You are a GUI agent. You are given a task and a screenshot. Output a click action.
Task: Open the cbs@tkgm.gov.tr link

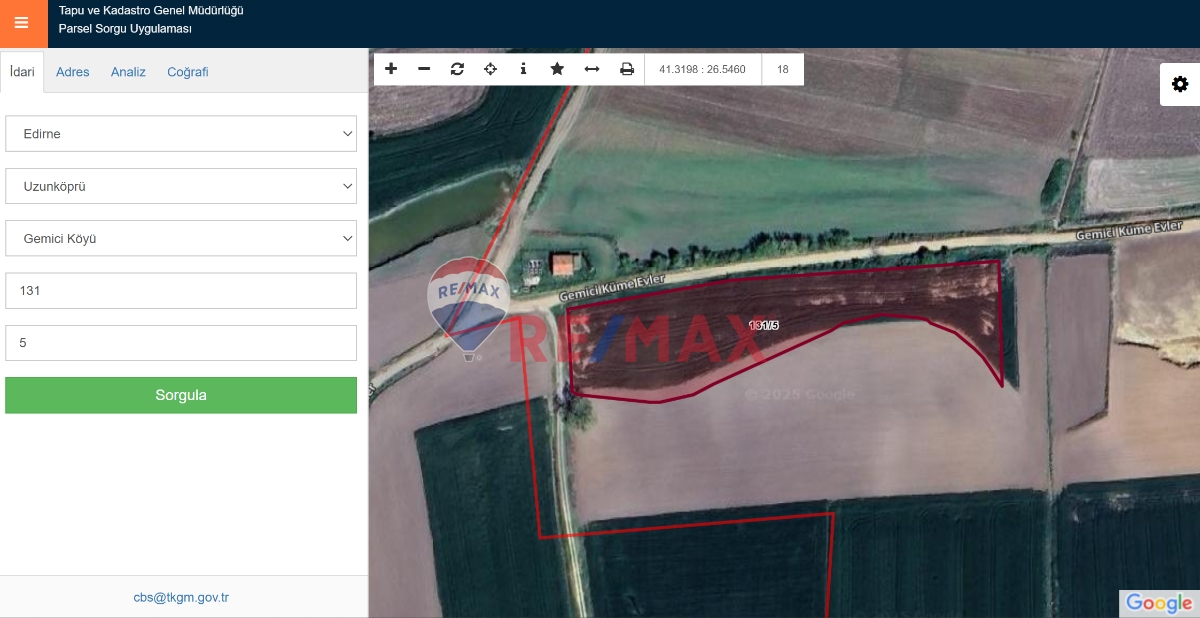pos(181,596)
